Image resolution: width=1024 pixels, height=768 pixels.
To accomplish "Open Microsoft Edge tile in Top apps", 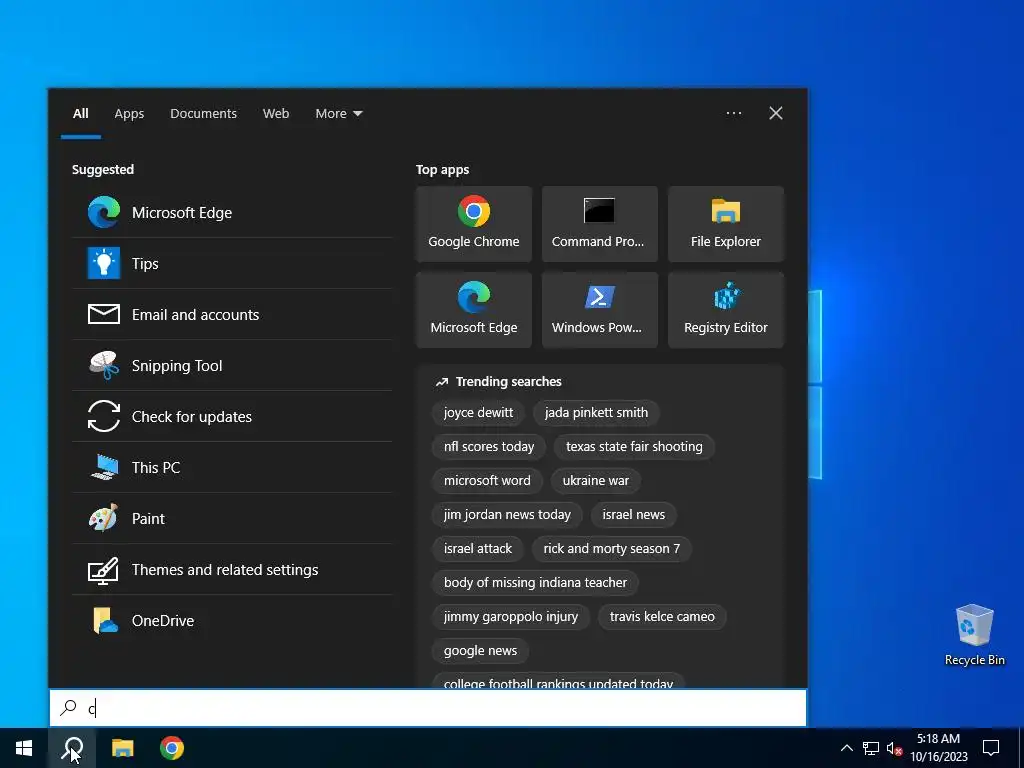I will tap(473, 310).
